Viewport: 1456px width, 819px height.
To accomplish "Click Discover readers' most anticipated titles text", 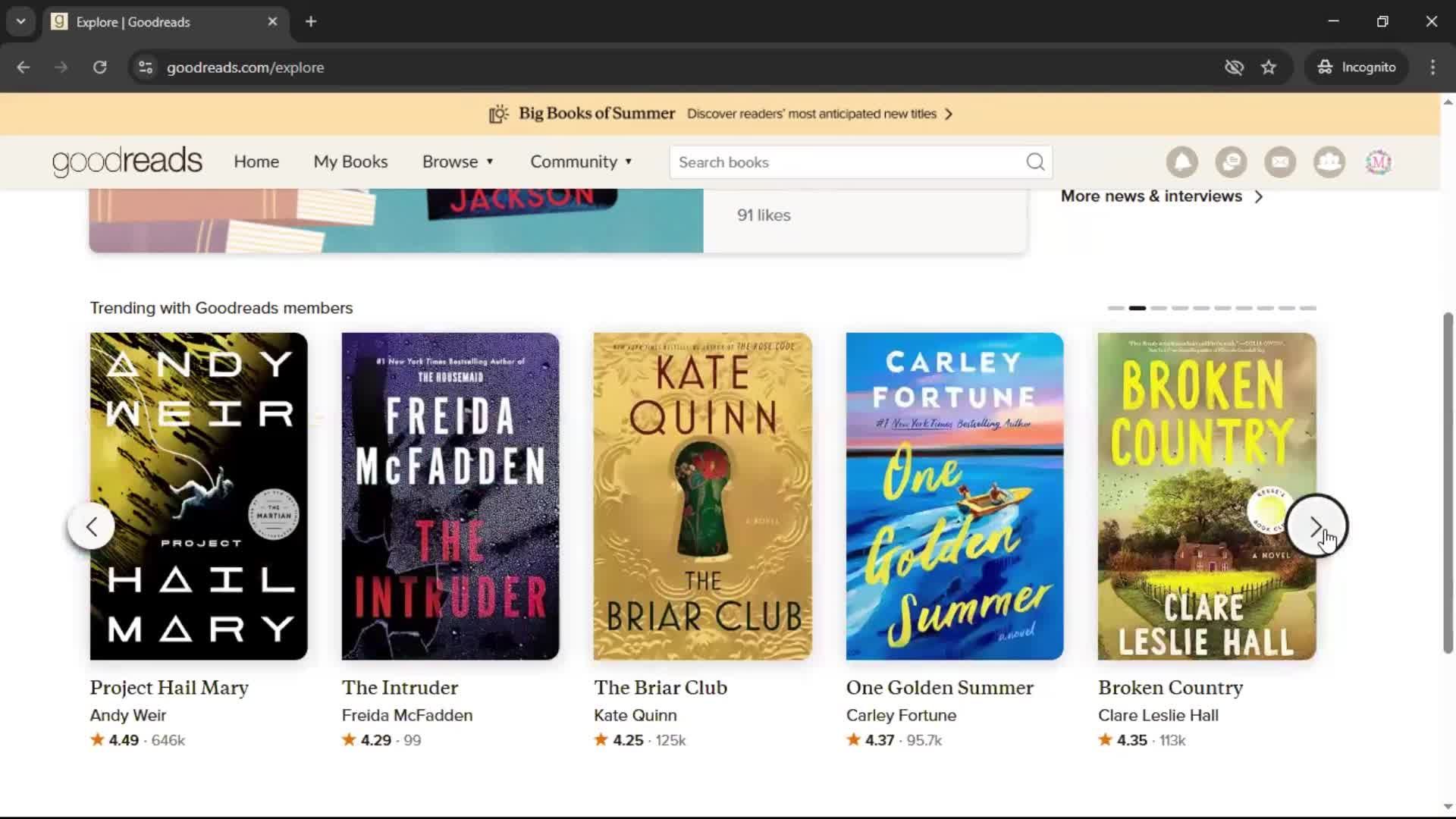I will [x=811, y=114].
